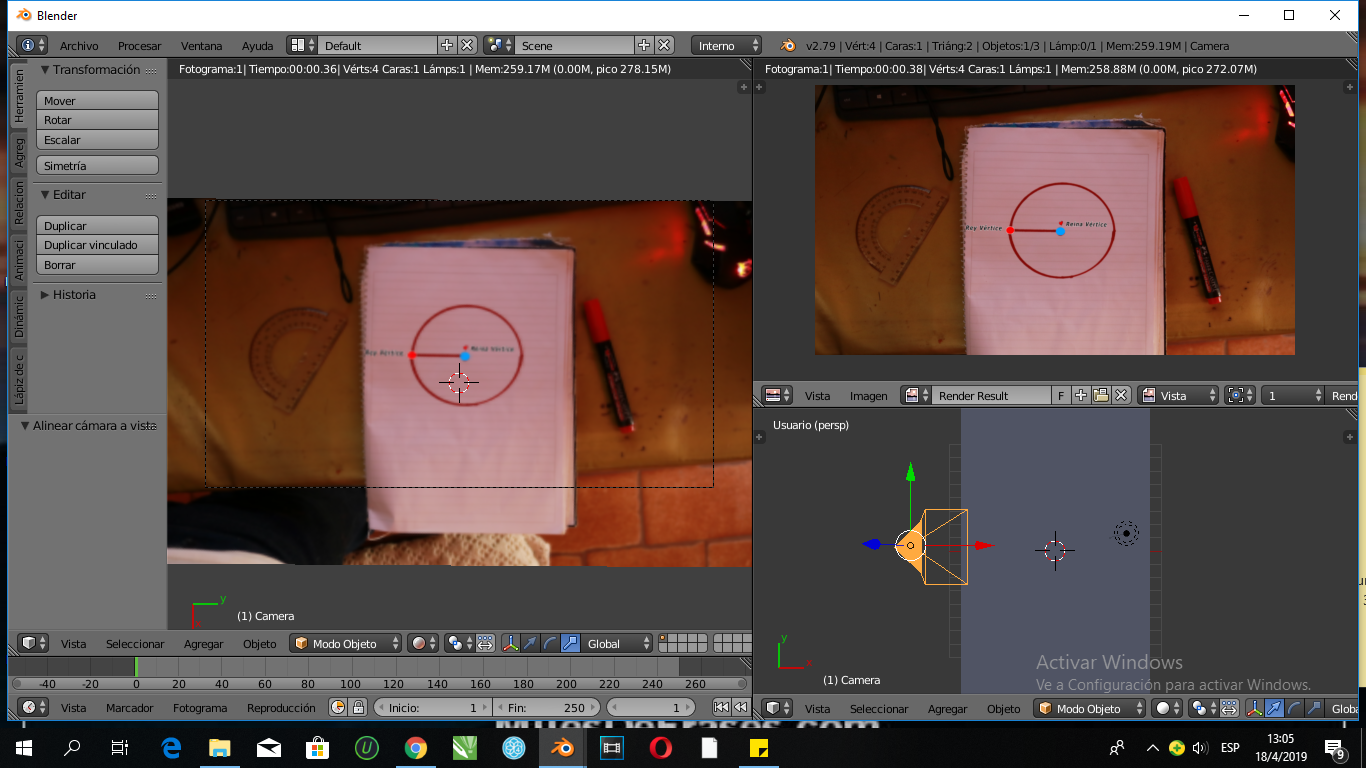Jump to previous keyframe in timeline
The width and height of the screenshot is (1366, 768).
click(x=740, y=707)
